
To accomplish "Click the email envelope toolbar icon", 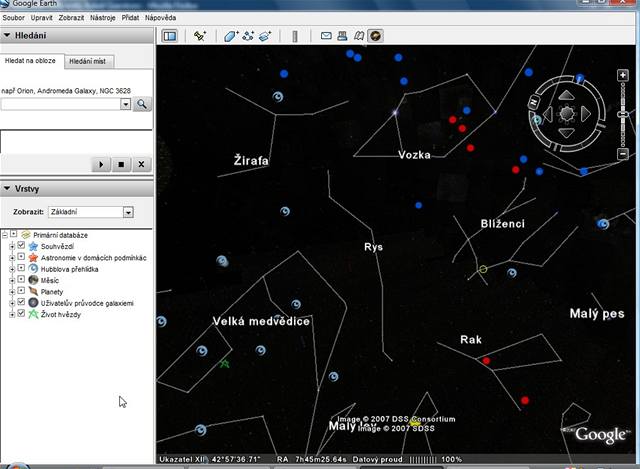I will point(326,36).
